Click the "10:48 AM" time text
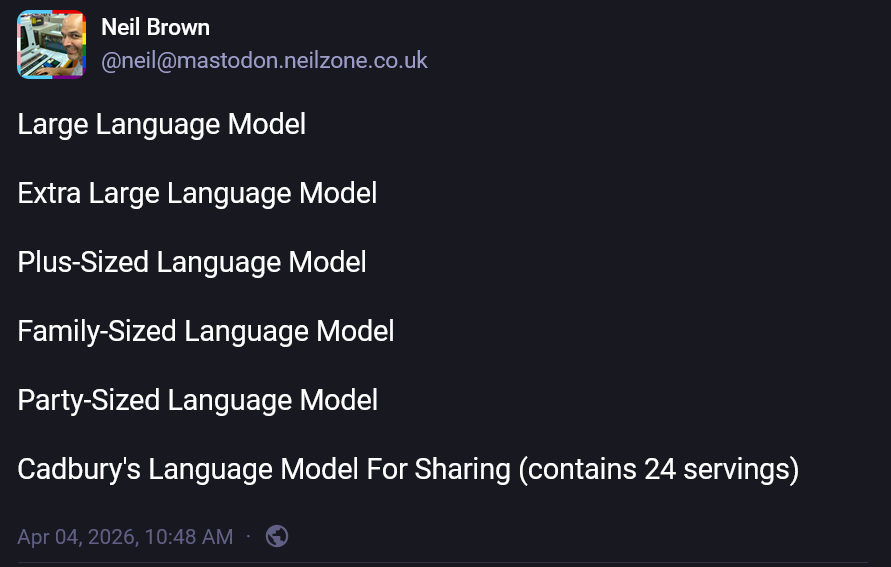This screenshot has height=567, width=891. pyautogui.click(x=189, y=537)
